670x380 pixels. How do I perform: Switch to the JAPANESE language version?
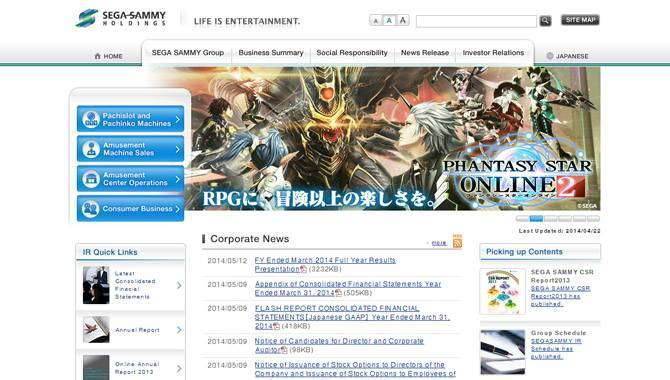point(567,56)
